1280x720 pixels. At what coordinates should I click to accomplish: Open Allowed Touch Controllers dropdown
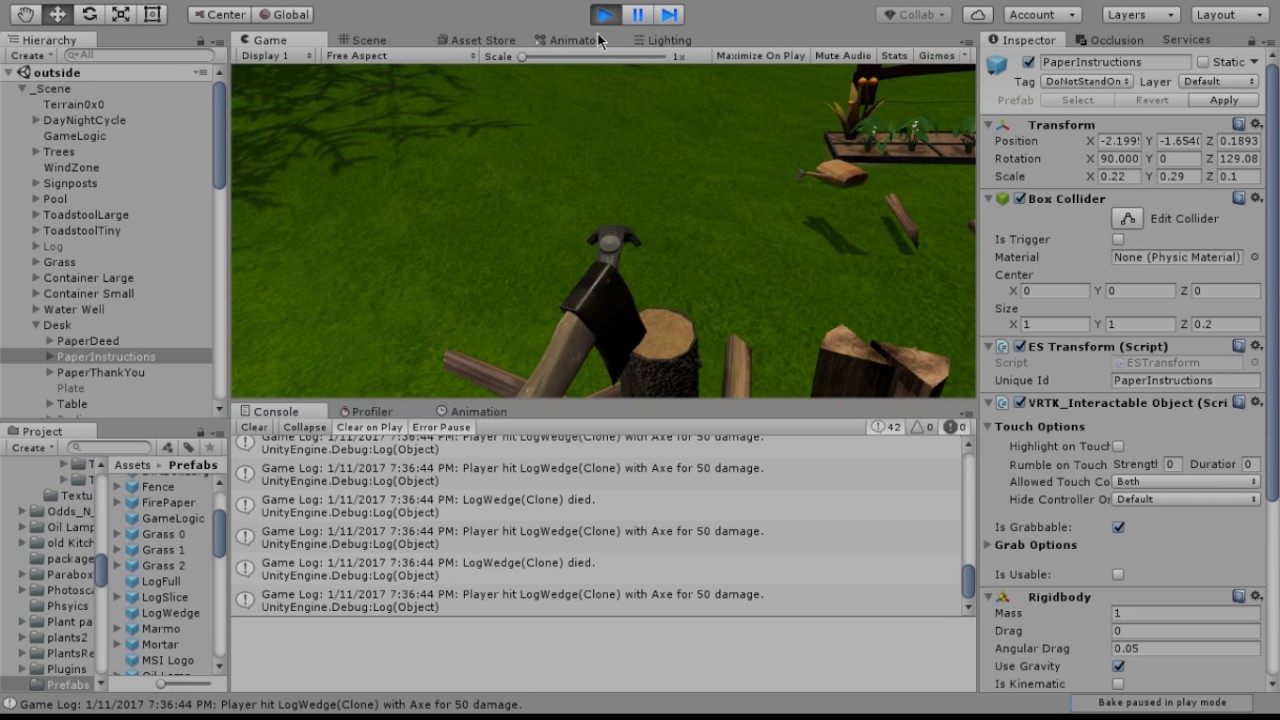(x=1186, y=482)
